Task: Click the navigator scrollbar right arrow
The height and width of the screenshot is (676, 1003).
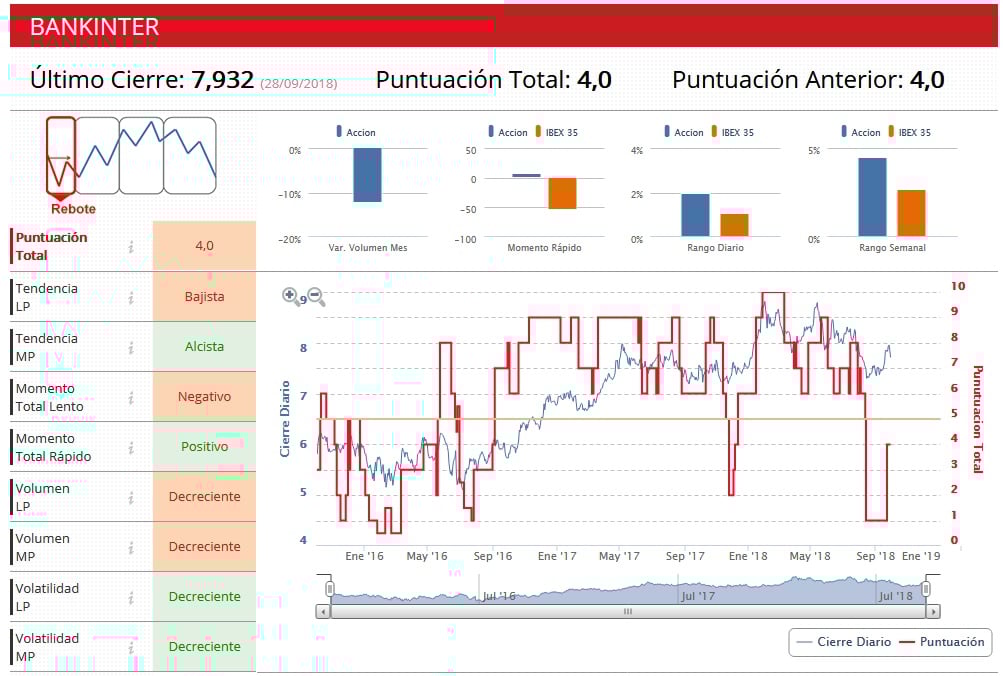Action: 933,612
